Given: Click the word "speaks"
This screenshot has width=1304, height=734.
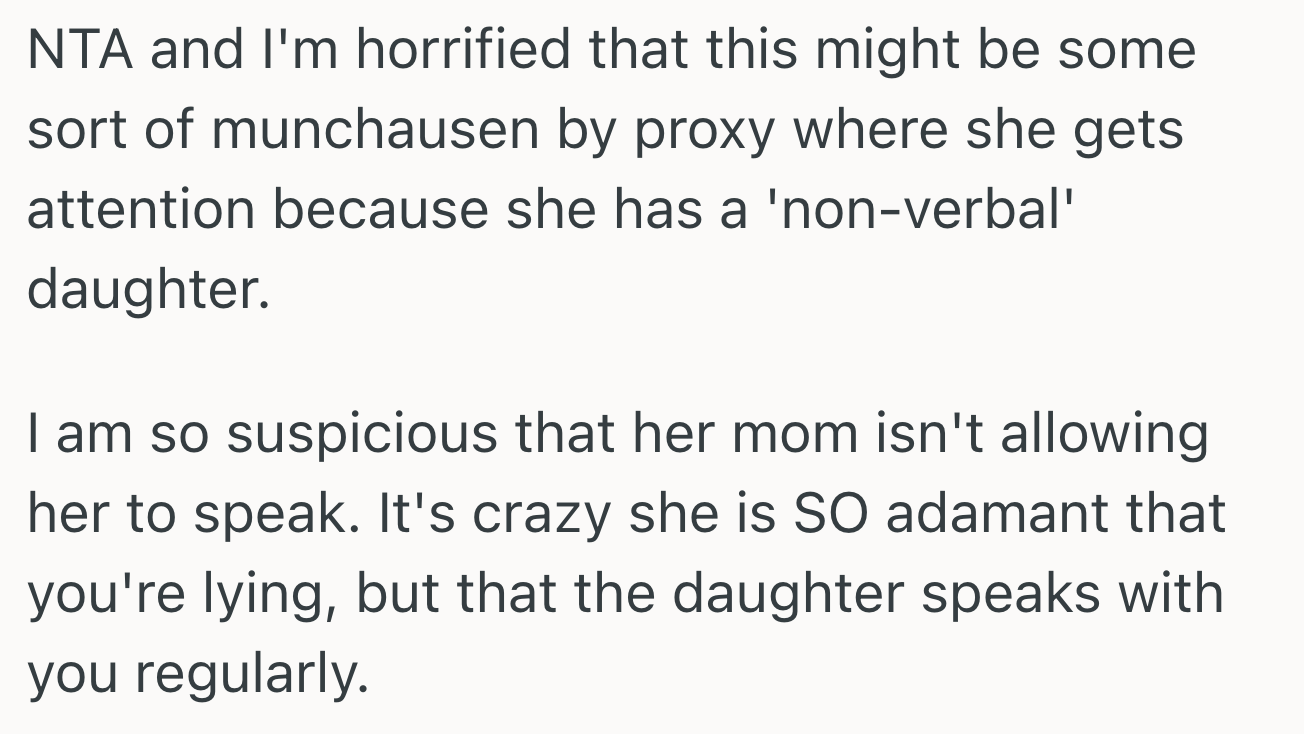Looking at the screenshot, I should 1008,595.
